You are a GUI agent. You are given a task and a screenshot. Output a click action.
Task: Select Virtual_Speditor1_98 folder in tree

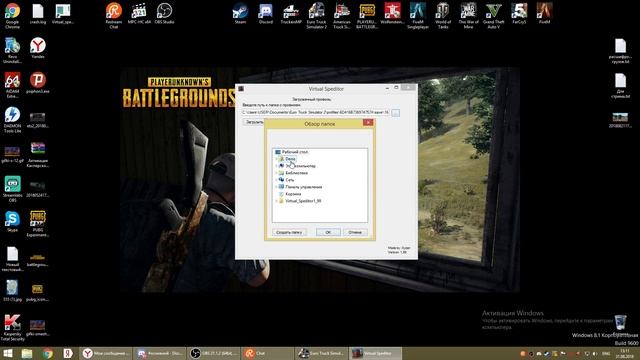click(x=303, y=201)
